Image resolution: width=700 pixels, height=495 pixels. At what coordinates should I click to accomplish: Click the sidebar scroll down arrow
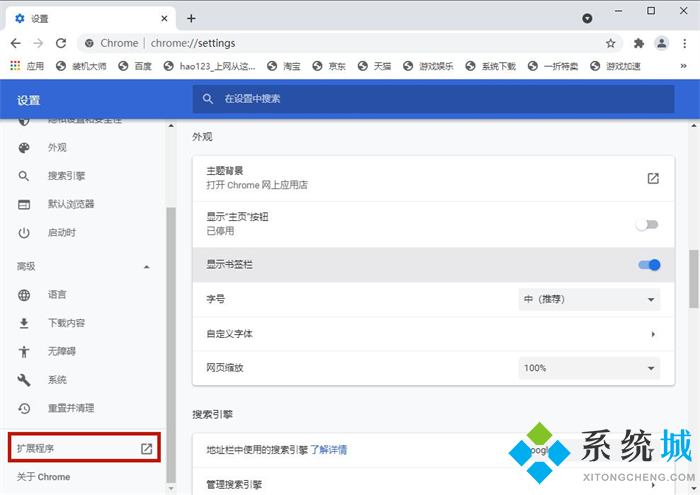[171, 489]
